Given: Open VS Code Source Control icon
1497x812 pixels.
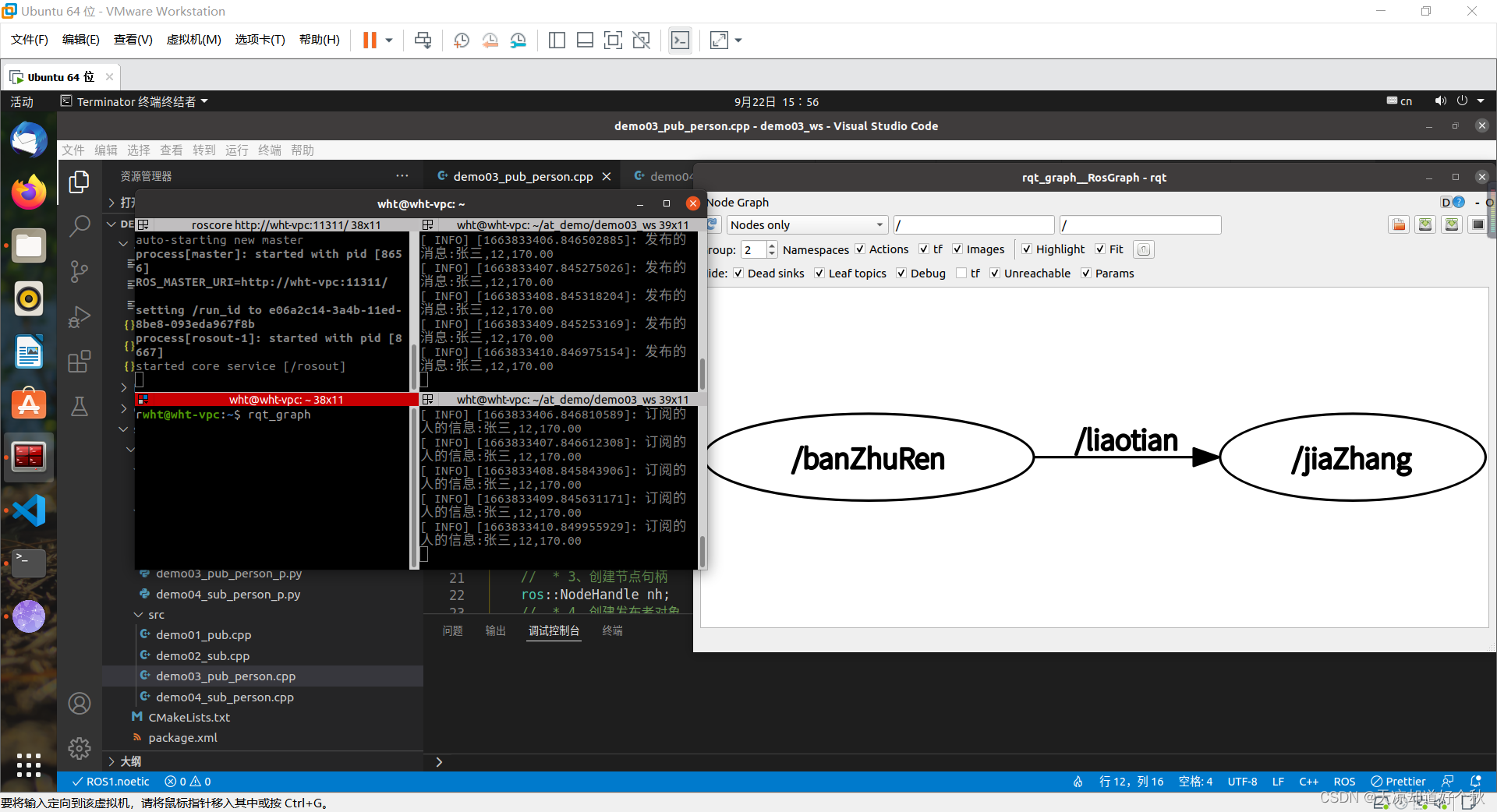Looking at the screenshot, I should coord(79,271).
